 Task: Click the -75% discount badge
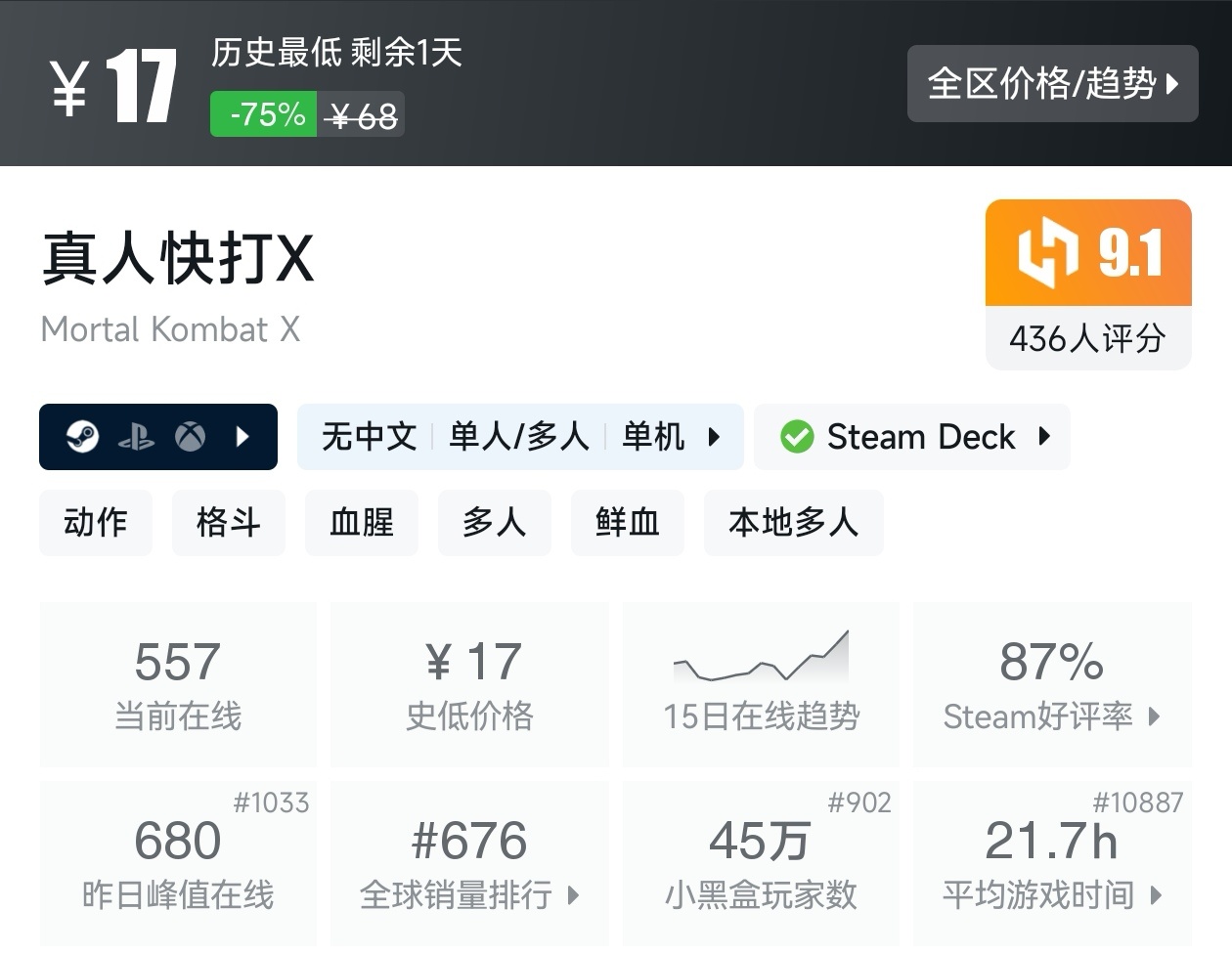pyautogui.click(x=264, y=114)
